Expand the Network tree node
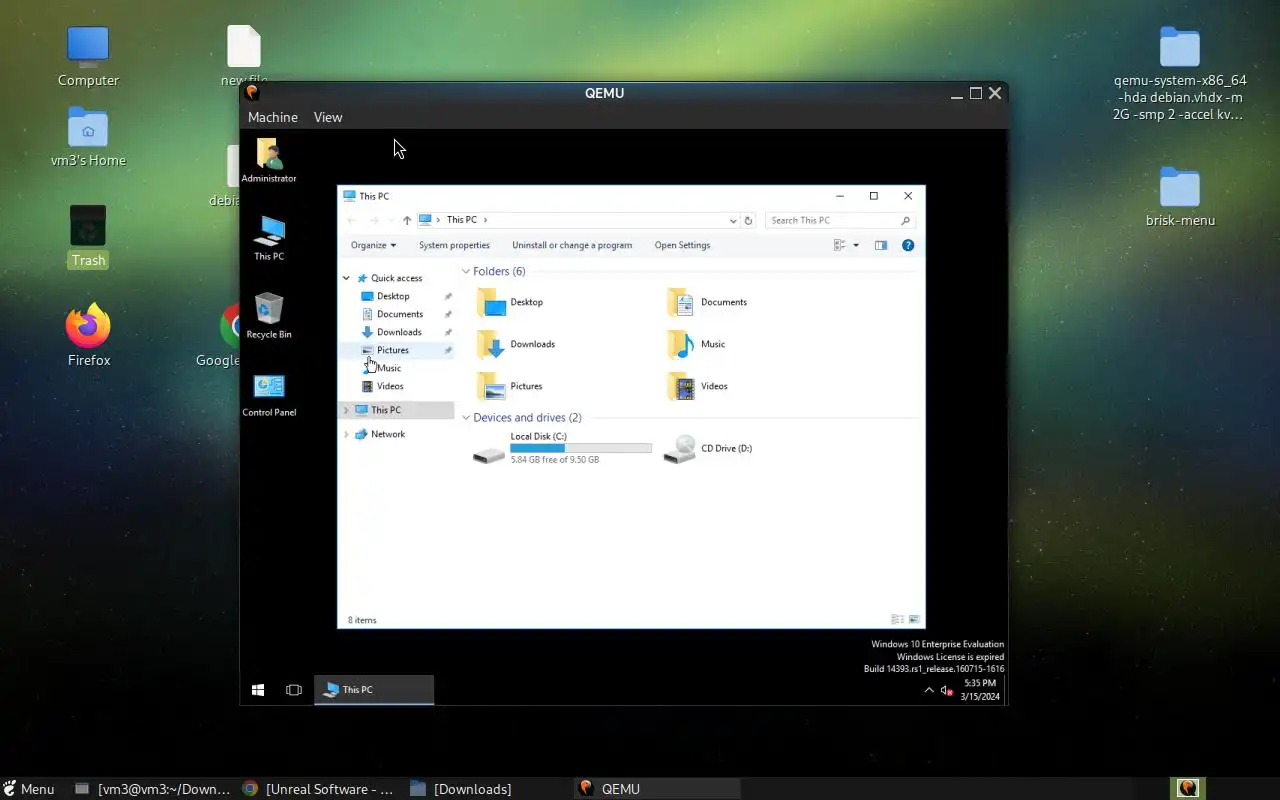The image size is (1280, 800). [x=347, y=434]
